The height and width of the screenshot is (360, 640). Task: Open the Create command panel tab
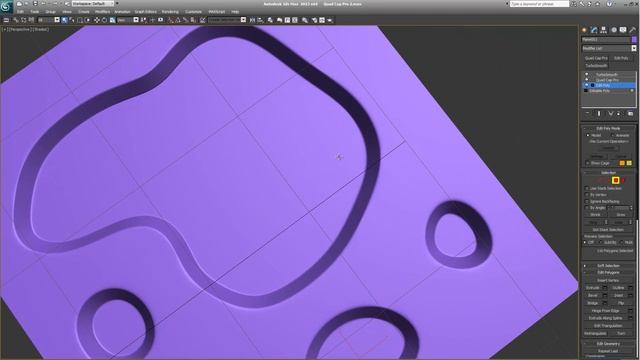[584, 30]
